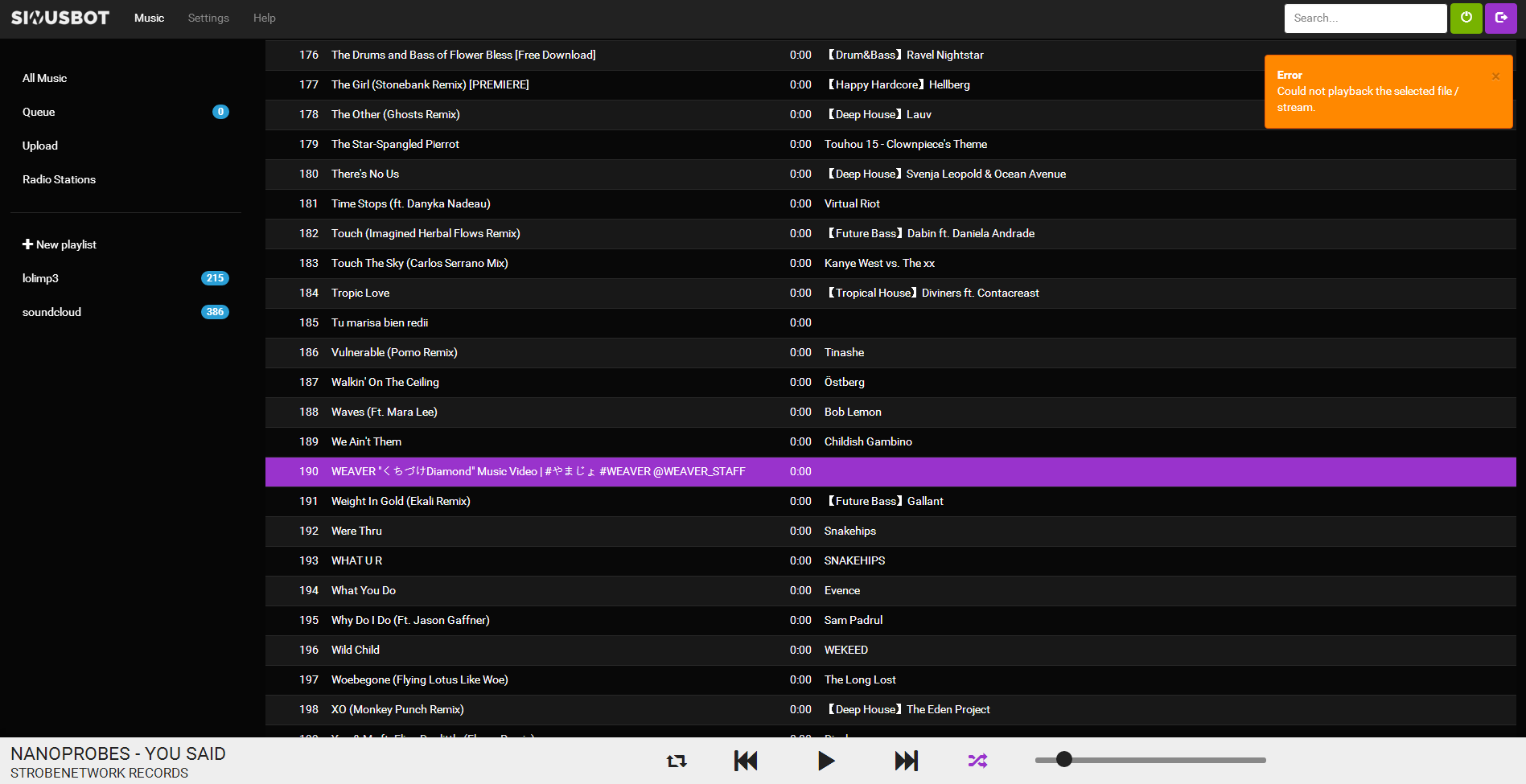
Task: Click the soundcloud count badge 386
Action: (215, 312)
